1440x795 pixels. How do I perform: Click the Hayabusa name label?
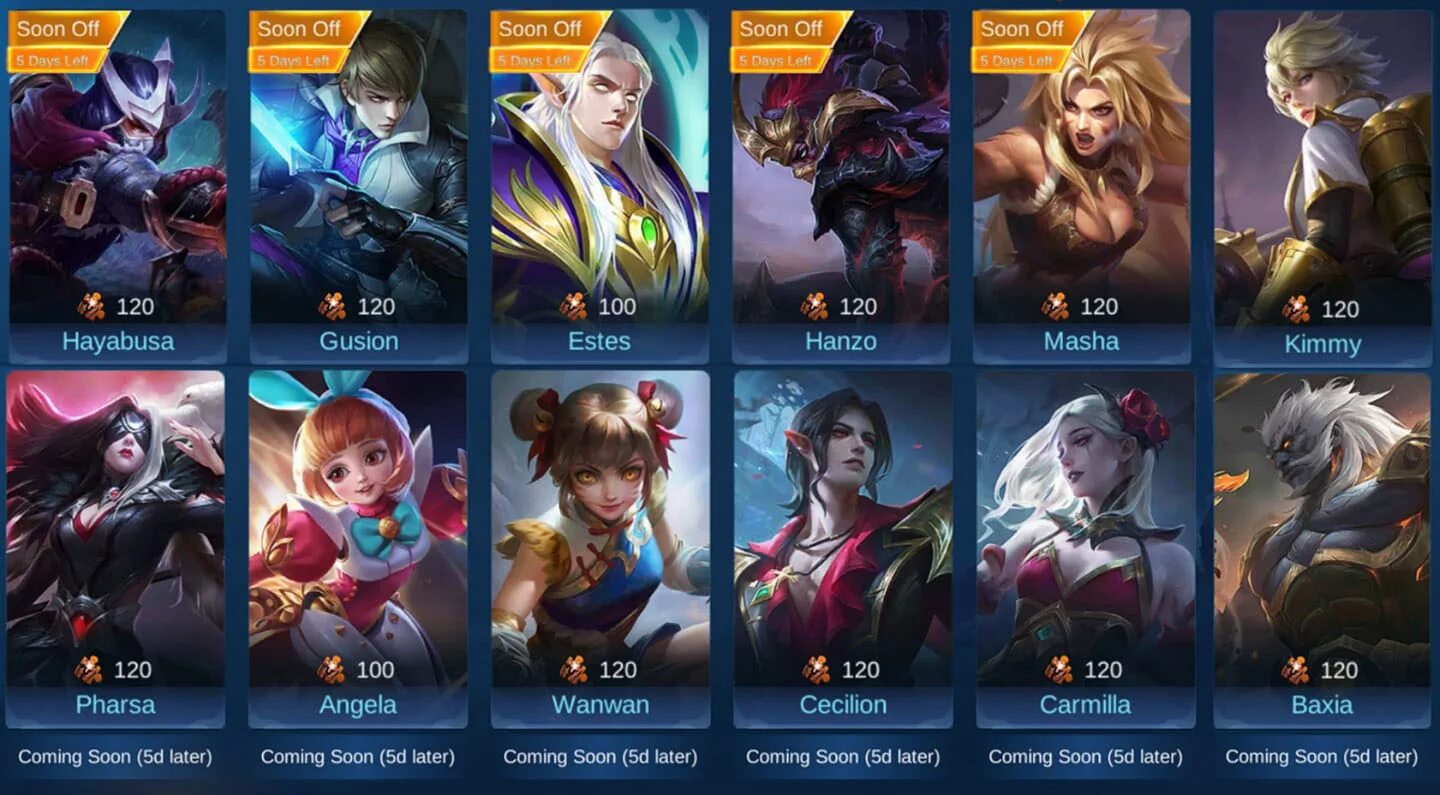pos(118,341)
